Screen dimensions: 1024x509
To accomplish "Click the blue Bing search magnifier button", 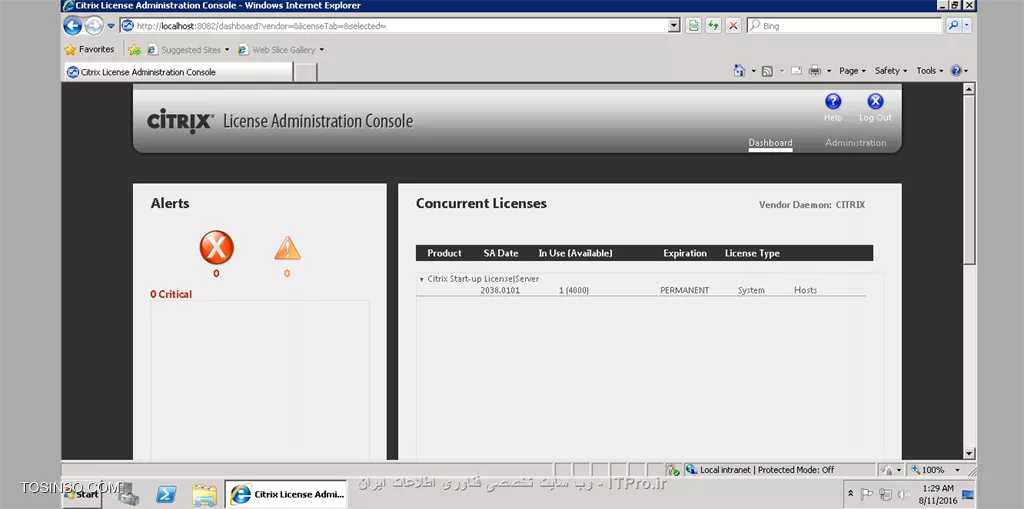I will 953,25.
